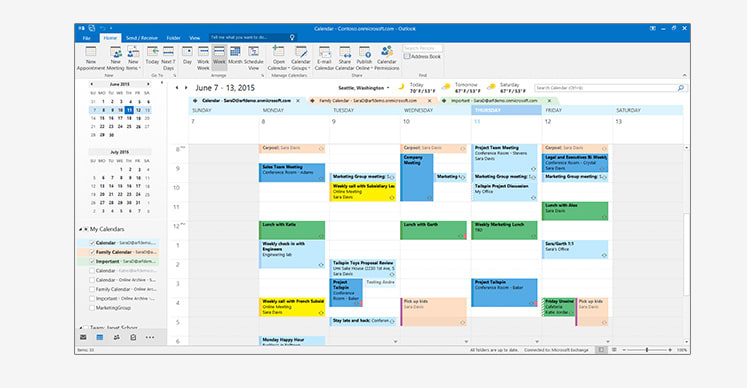Open the Send / Receive ribbon tab
This screenshot has height=388, width=747.
pos(141,38)
